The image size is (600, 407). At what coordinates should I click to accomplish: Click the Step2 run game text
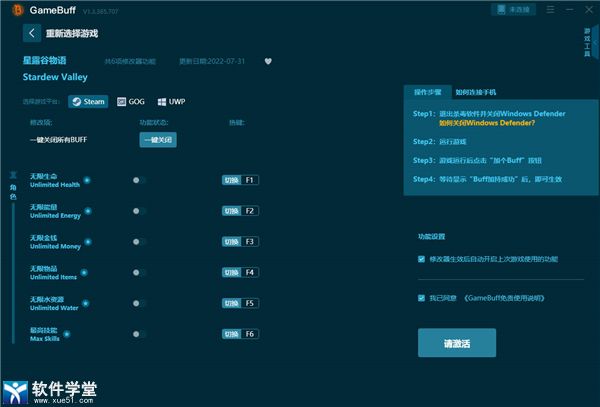[440, 142]
